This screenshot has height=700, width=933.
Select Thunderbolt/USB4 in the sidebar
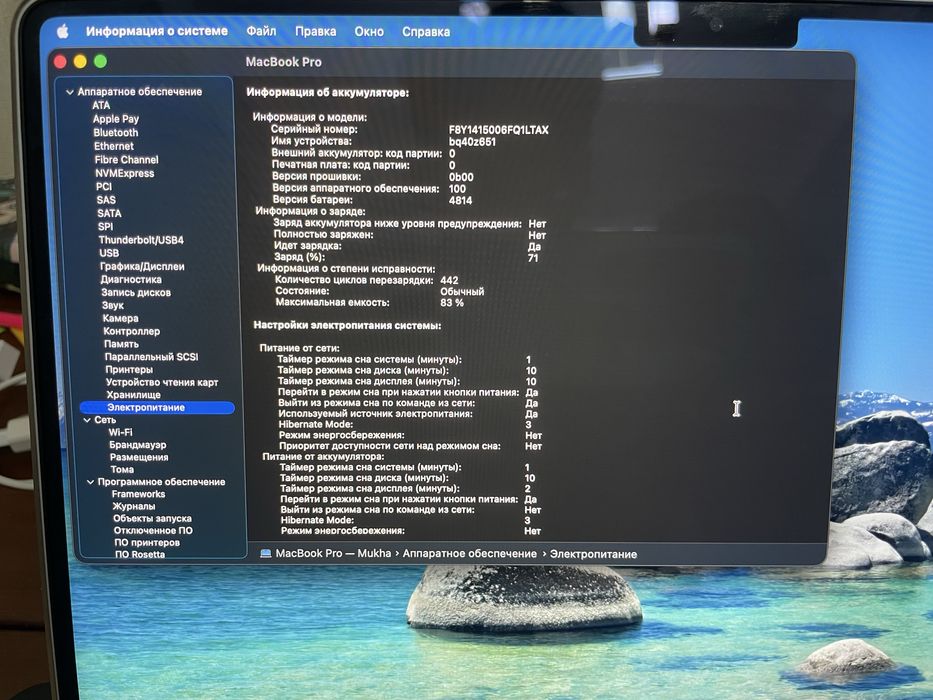point(141,240)
